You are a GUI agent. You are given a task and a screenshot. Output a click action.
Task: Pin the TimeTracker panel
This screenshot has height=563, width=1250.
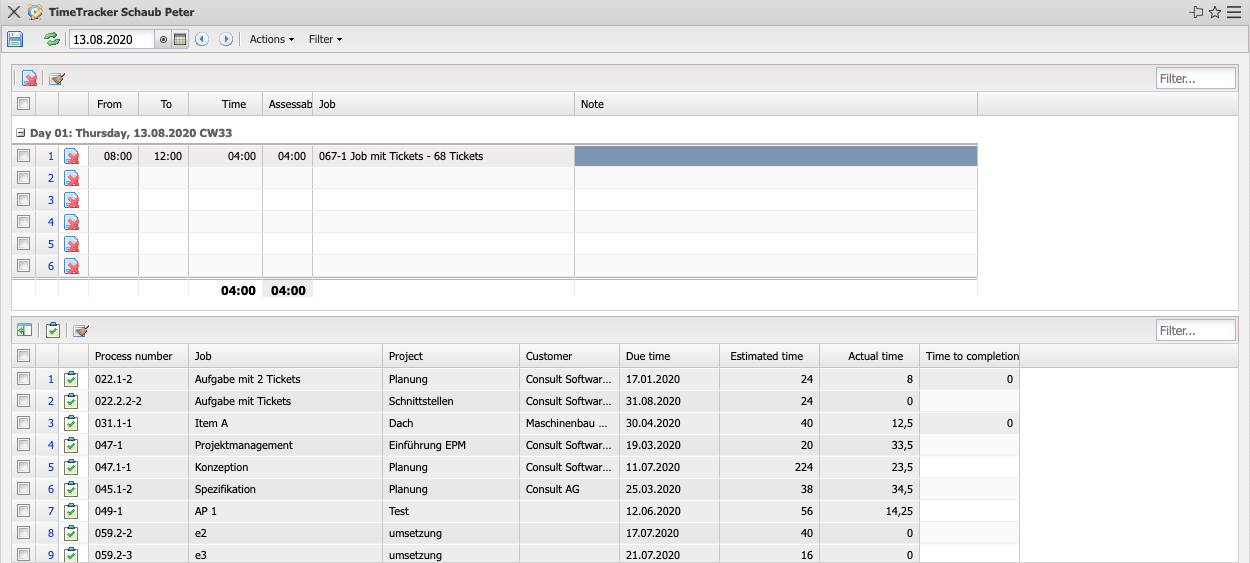1196,12
